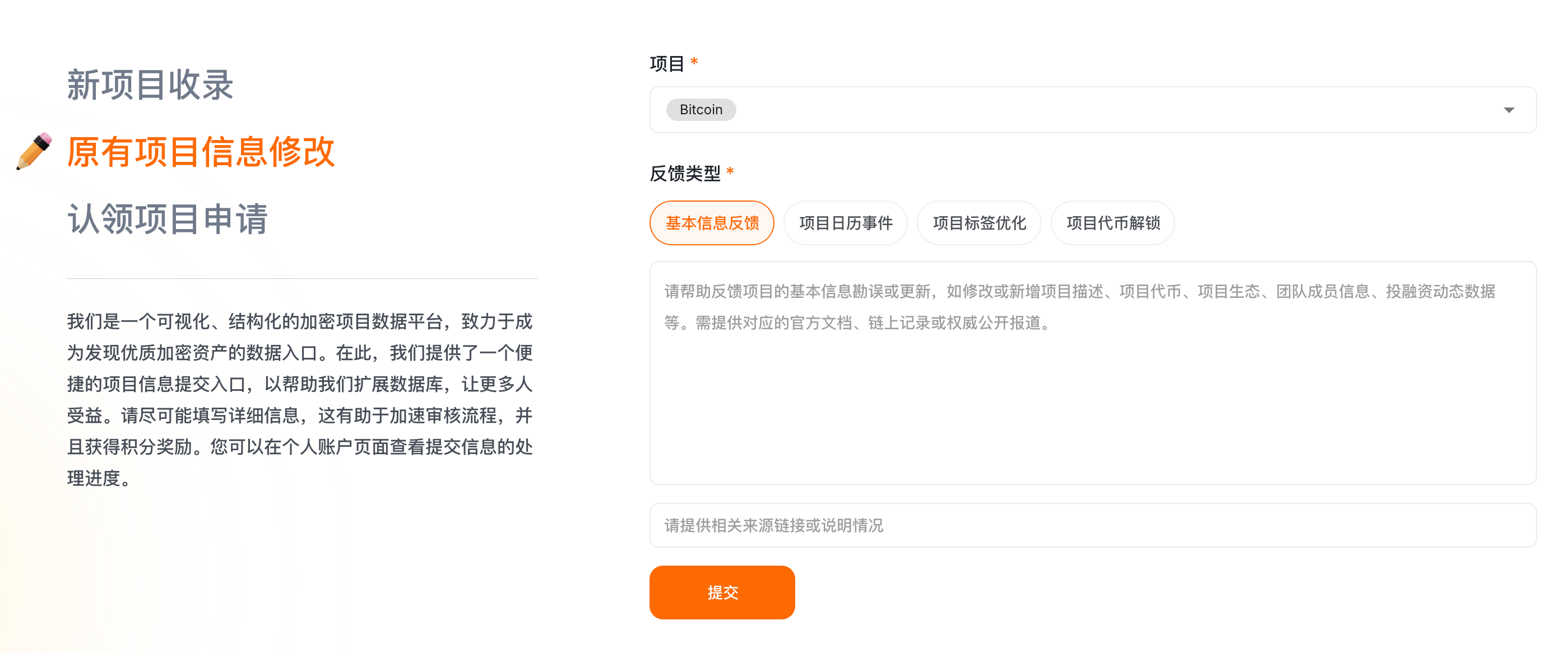The image size is (1568, 653).
Task: Click the pencil icon beside 原有项目信息修改
Action: pos(34,151)
